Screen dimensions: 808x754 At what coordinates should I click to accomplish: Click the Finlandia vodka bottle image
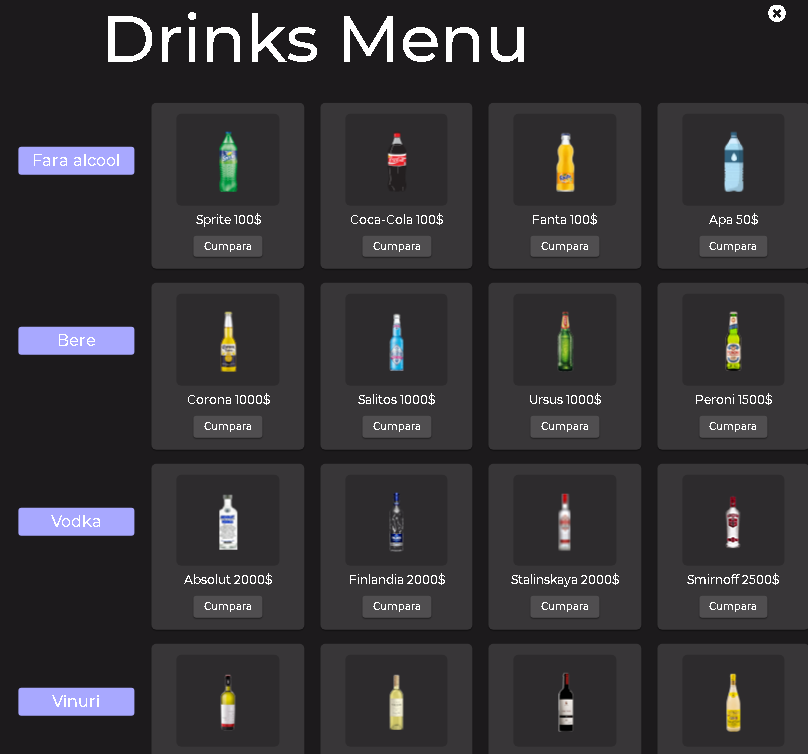[x=396, y=521]
